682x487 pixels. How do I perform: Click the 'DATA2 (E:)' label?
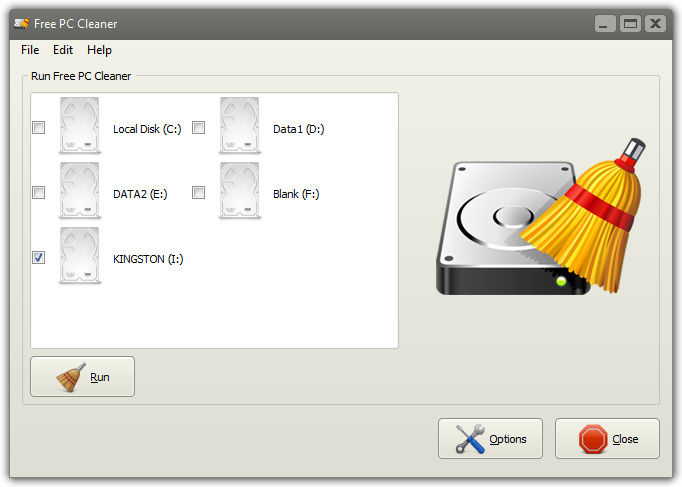[x=140, y=194]
